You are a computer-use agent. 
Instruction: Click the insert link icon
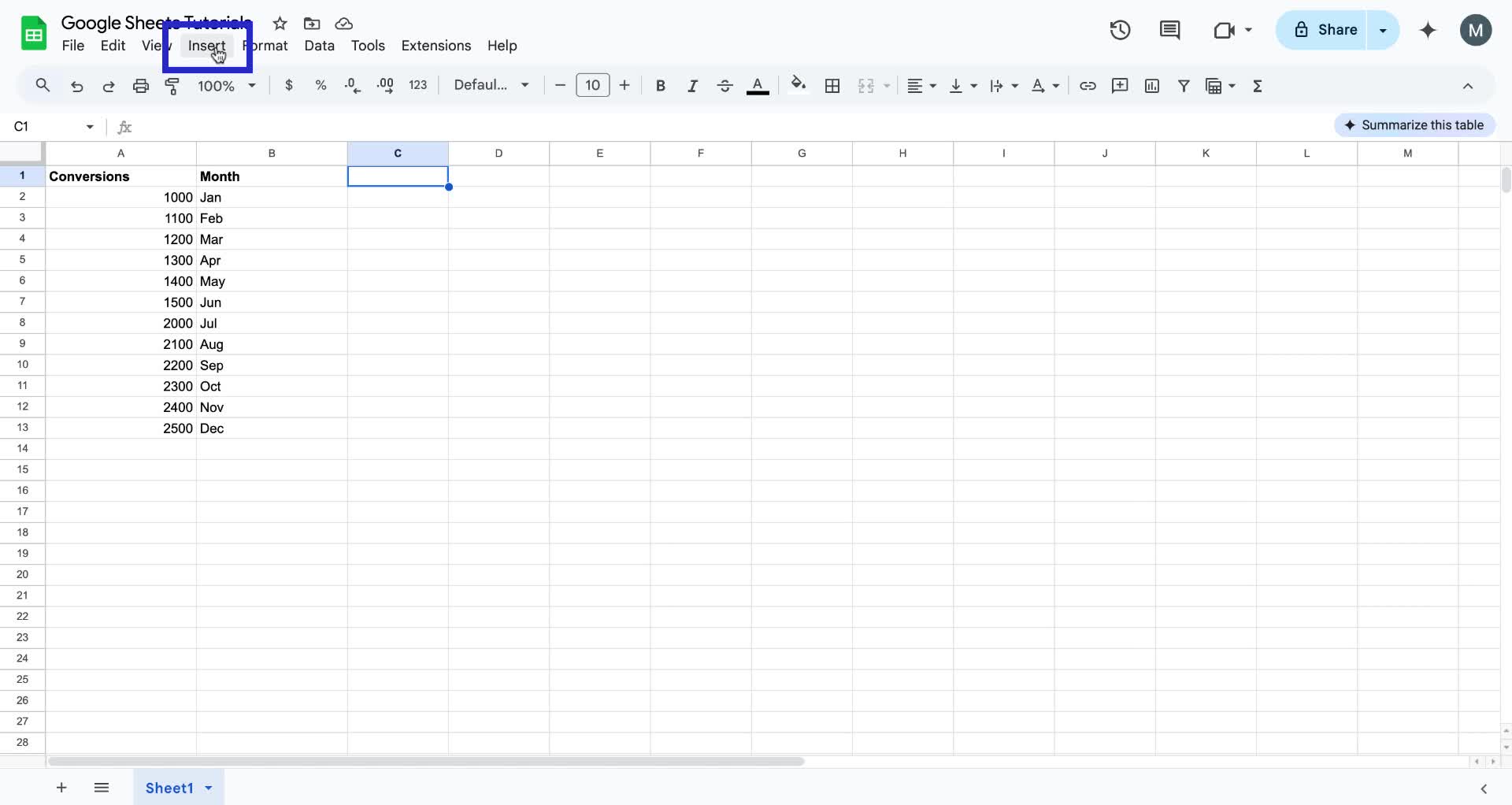pyautogui.click(x=1088, y=85)
